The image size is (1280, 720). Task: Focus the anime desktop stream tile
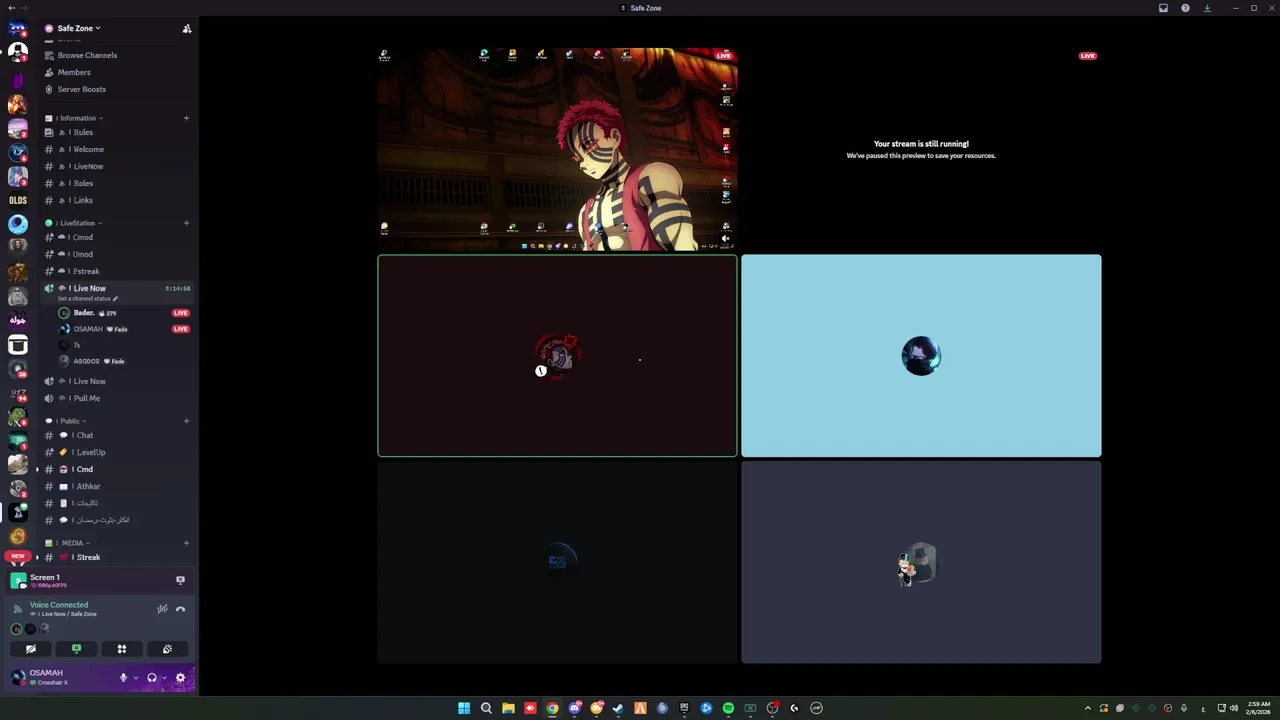pyautogui.click(x=558, y=149)
